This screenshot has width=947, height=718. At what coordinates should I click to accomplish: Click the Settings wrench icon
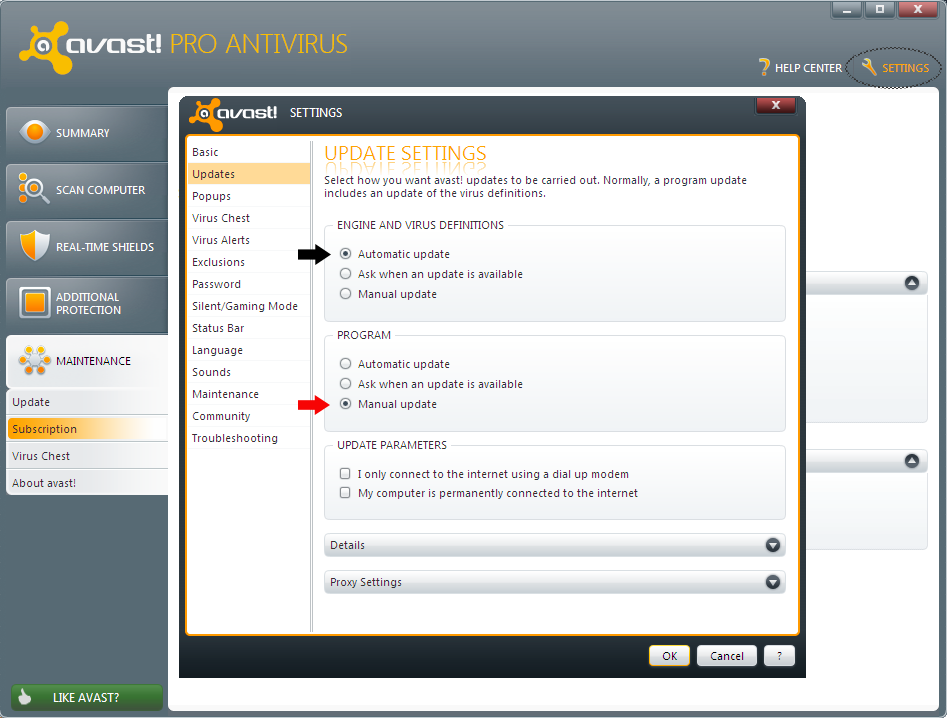pos(868,67)
